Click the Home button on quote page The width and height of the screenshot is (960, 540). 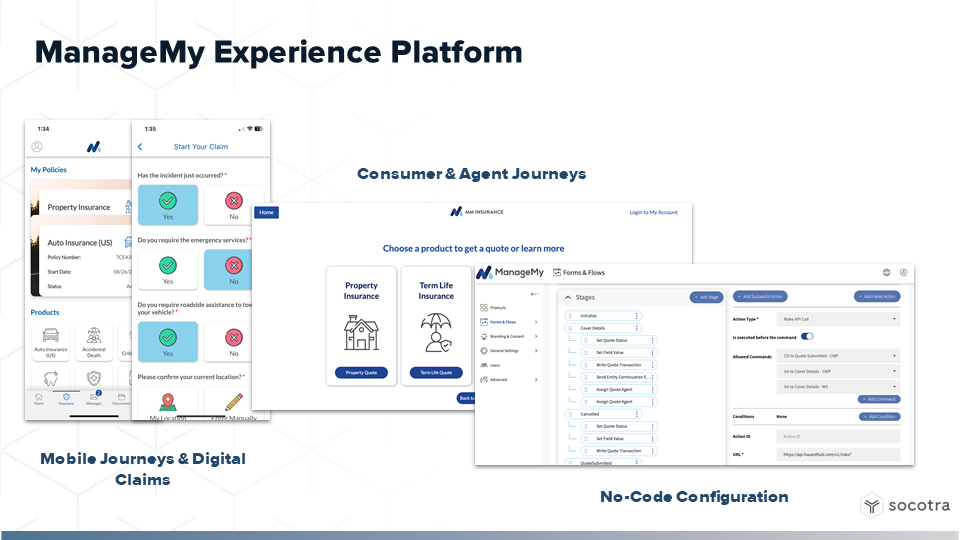pos(266,212)
